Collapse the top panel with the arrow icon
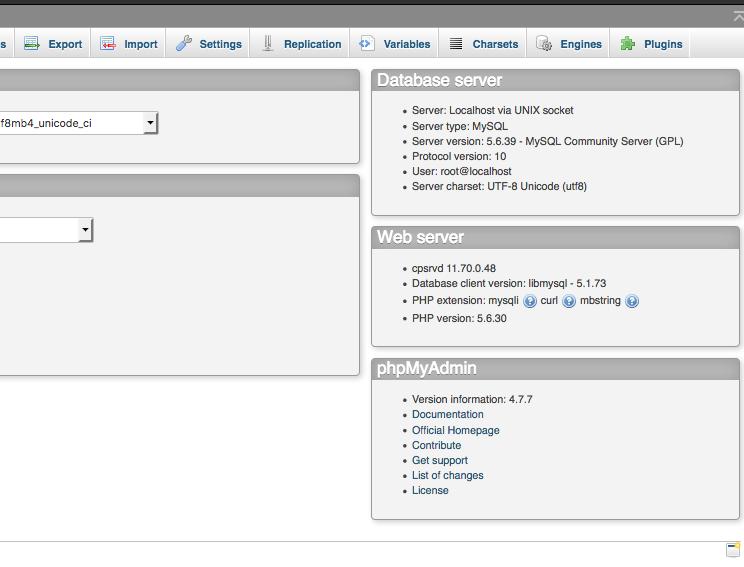The width and height of the screenshot is (744, 567). 738,17
